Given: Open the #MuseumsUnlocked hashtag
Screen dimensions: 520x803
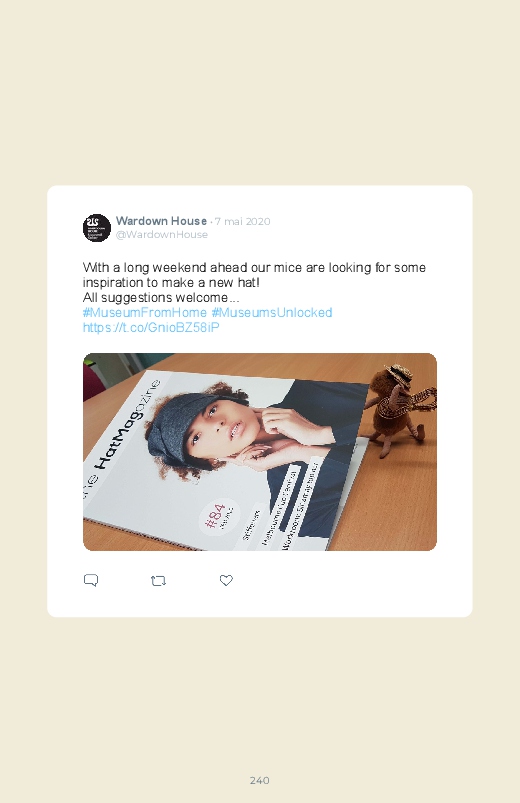Looking at the screenshot, I should pyautogui.click(x=272, y=312).
